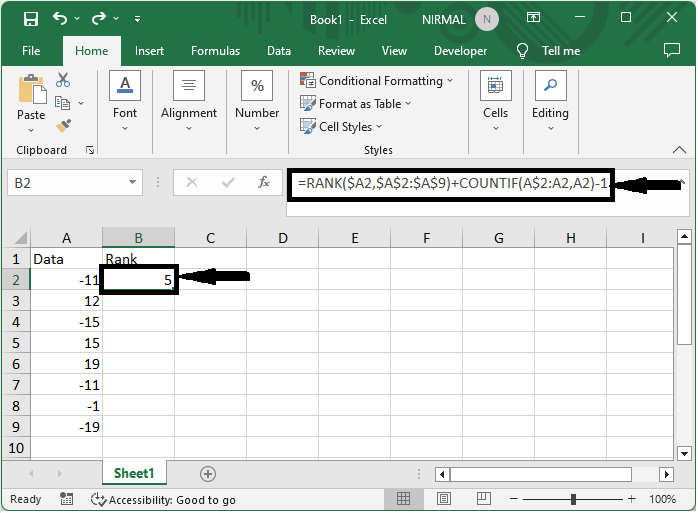This screenshot has width=698, height=513.
Task: Switch to the Data tab
Action: [279, 51]
